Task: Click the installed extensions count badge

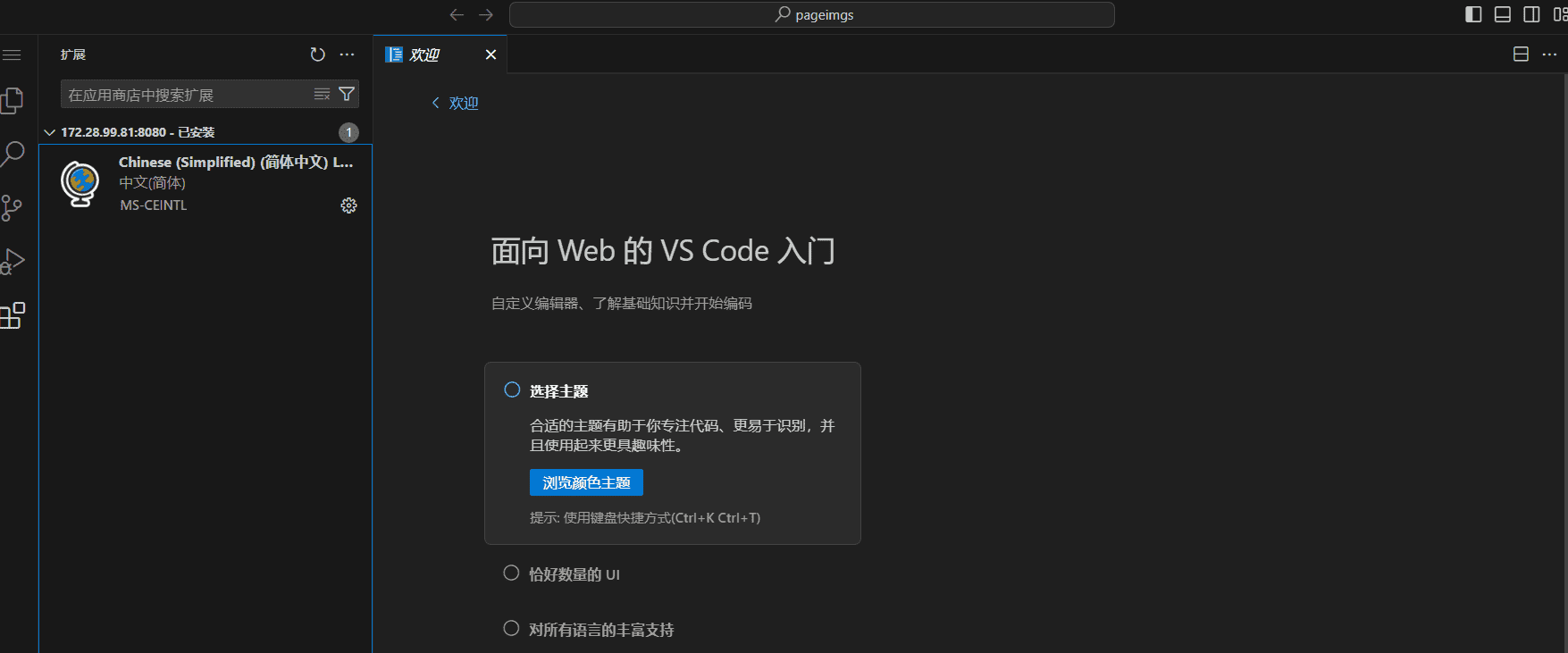Action: click(348, 132)
